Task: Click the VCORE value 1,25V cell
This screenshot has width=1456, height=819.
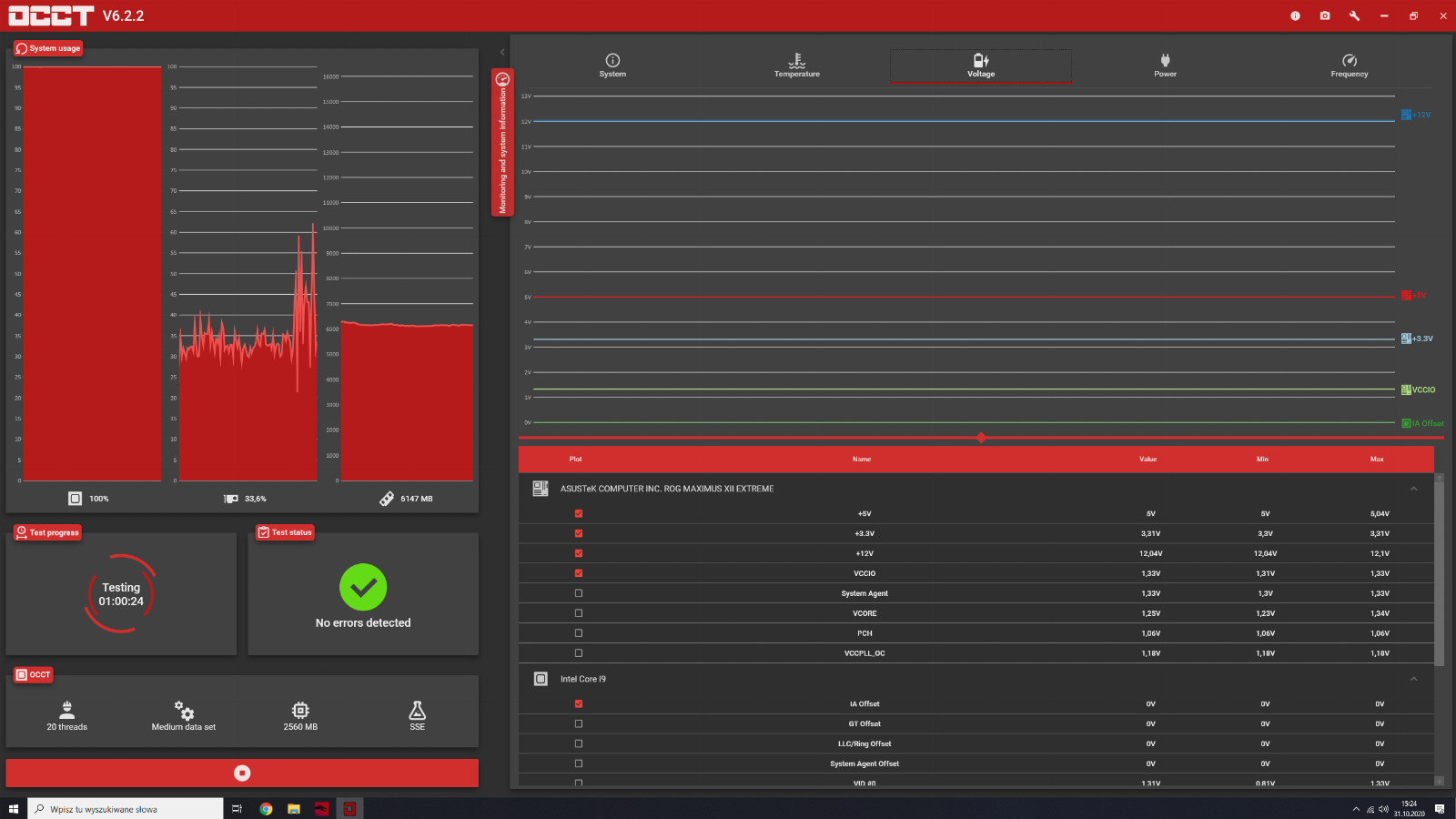Action: [1151, 613]
